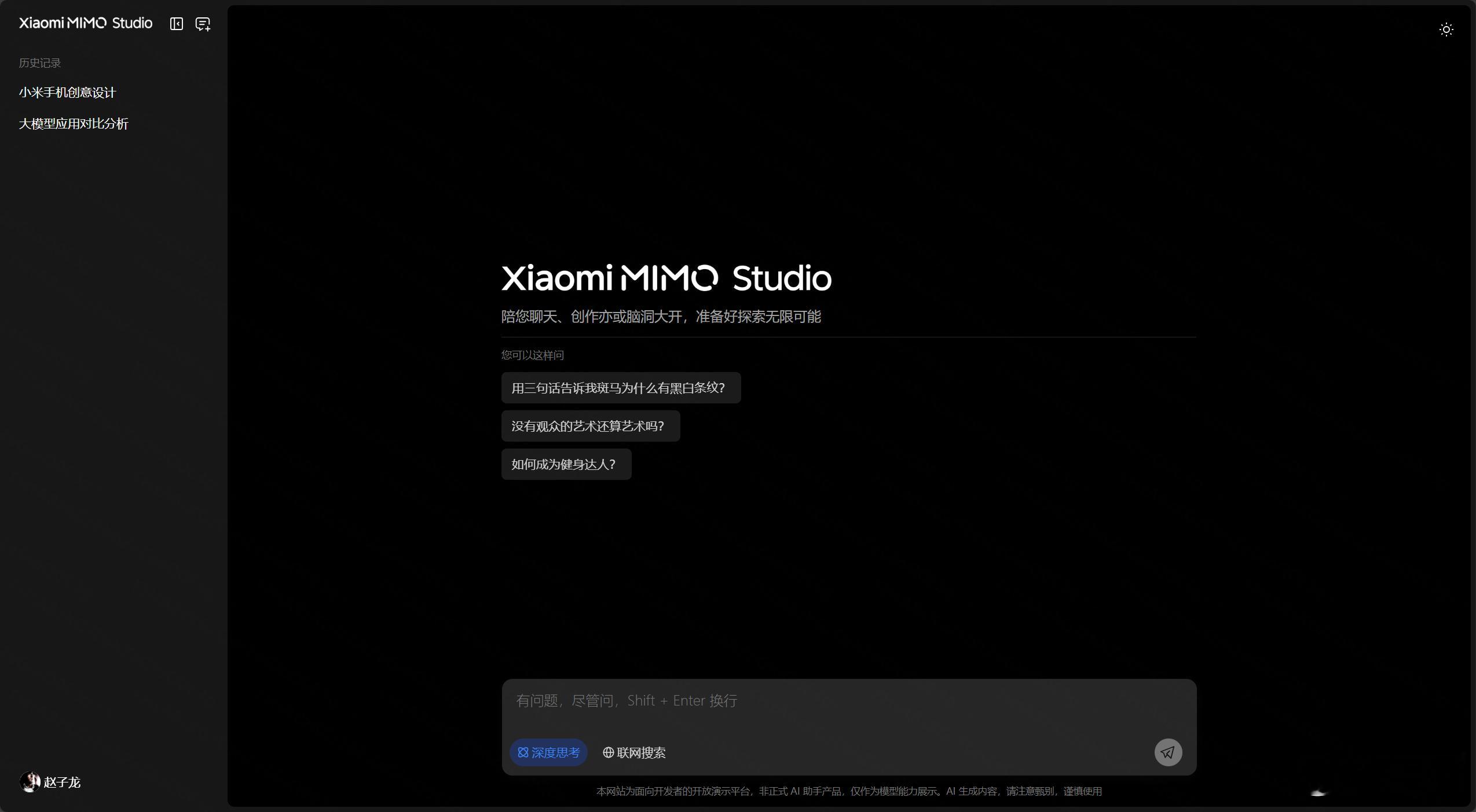
Task: Click the large center MIMO Studio logo
Action: pos(666,278)
